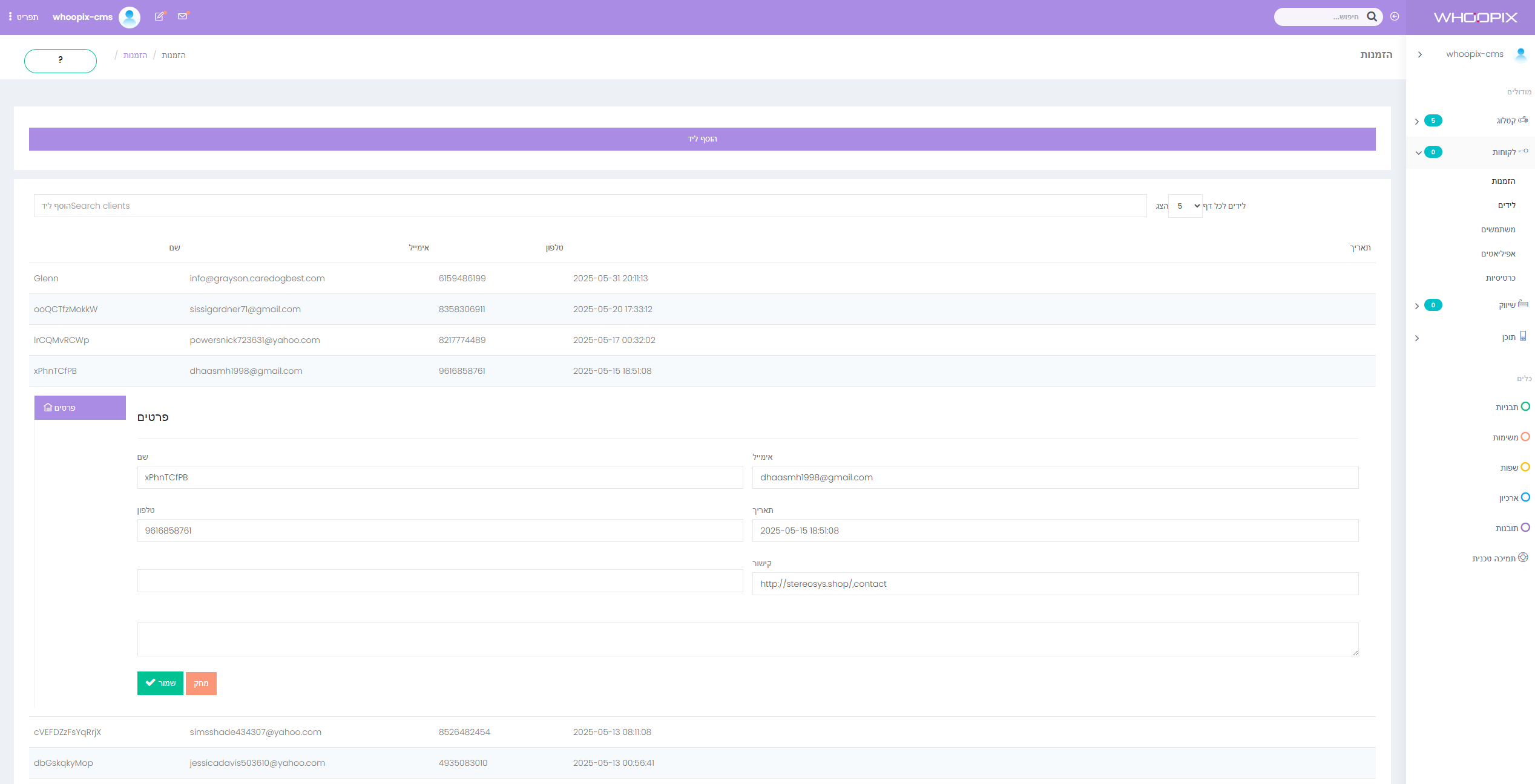The height and width of the screenshot is (784, 1535).
Task: Open משתמשים in the sidebar
Action: 1497,229
